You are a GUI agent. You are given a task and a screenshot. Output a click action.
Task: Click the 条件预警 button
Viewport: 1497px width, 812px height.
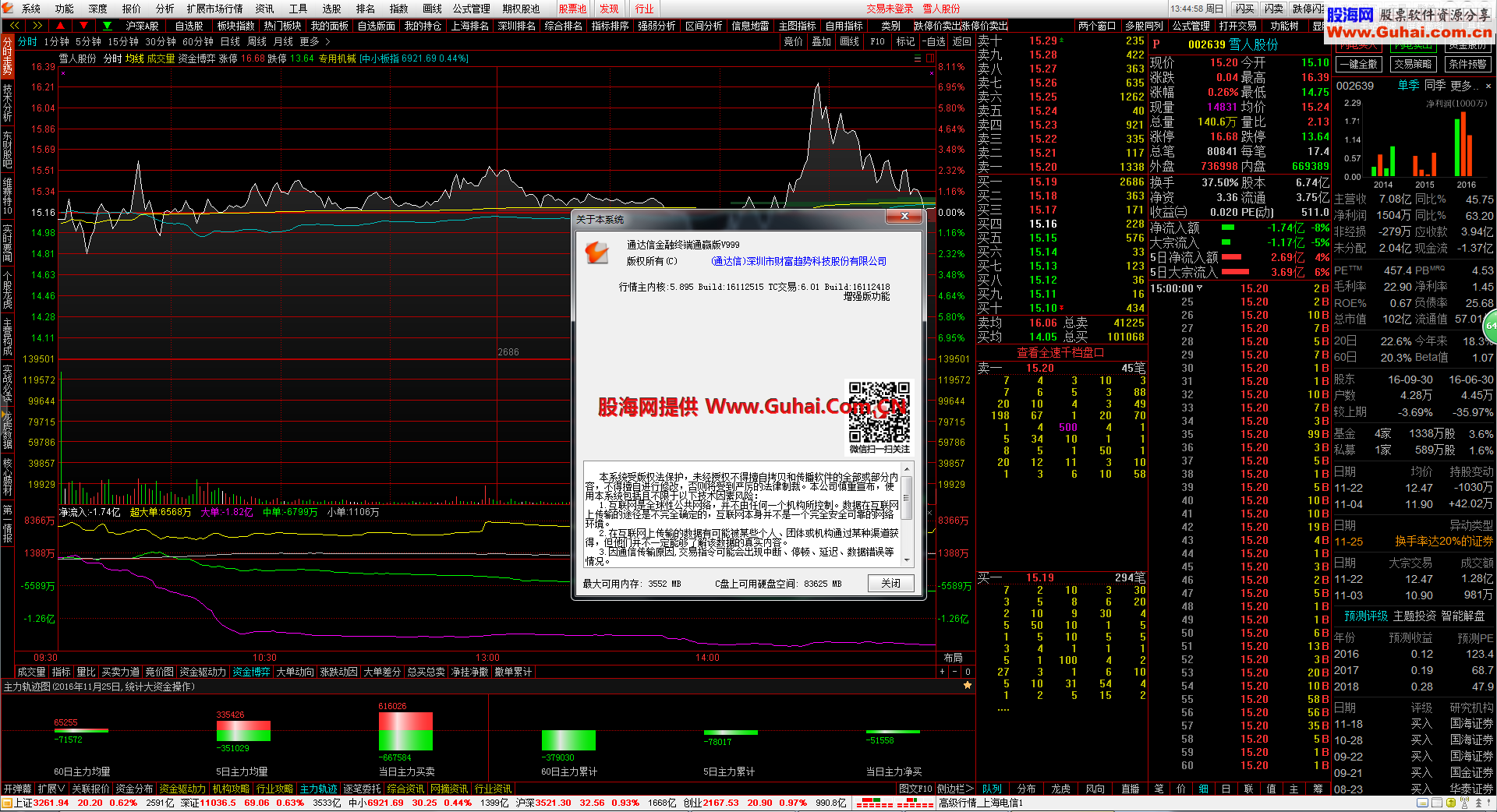1468,64
